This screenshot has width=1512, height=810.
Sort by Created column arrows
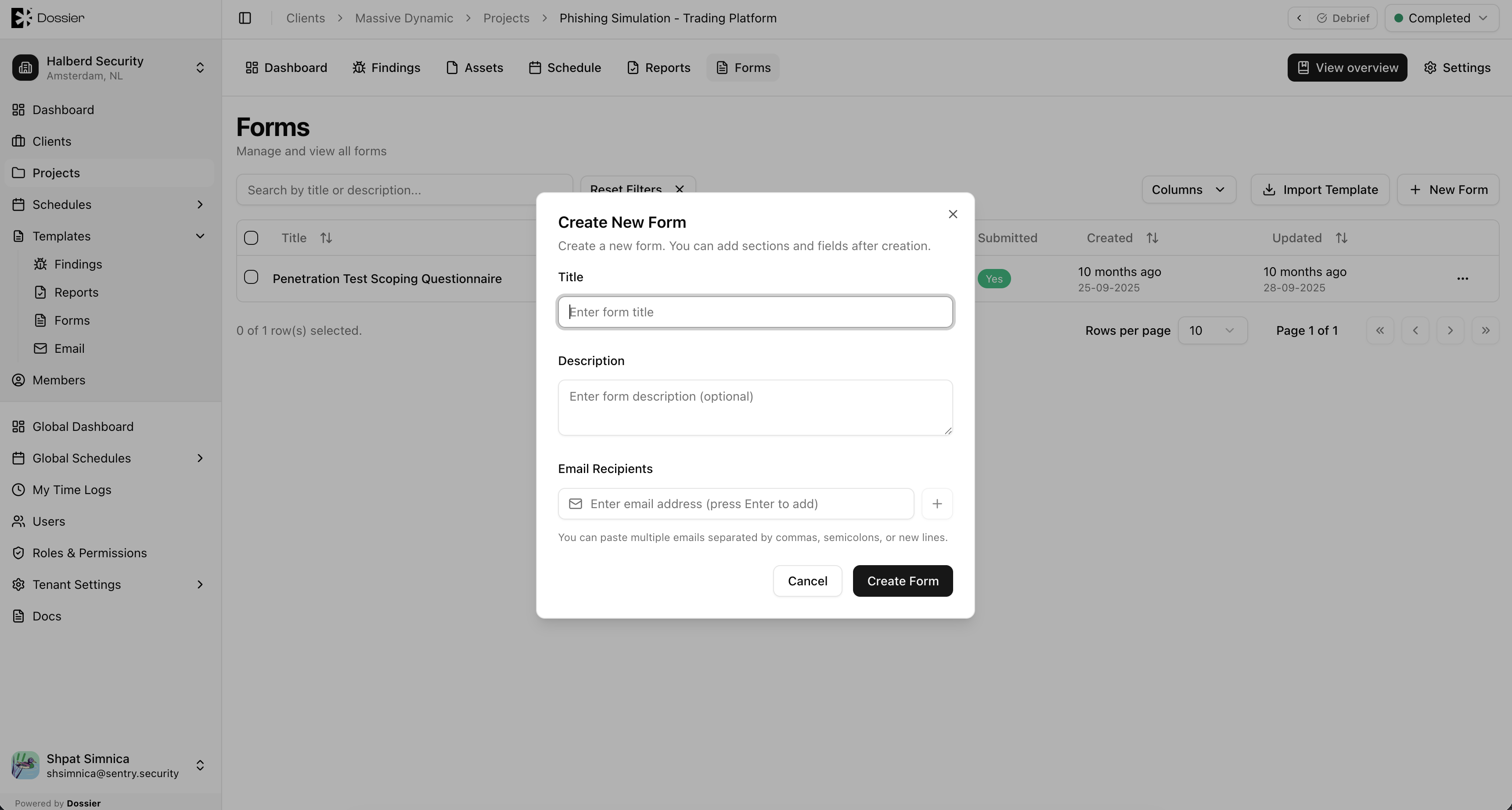pyautogui.click(x=1152, y=237)
